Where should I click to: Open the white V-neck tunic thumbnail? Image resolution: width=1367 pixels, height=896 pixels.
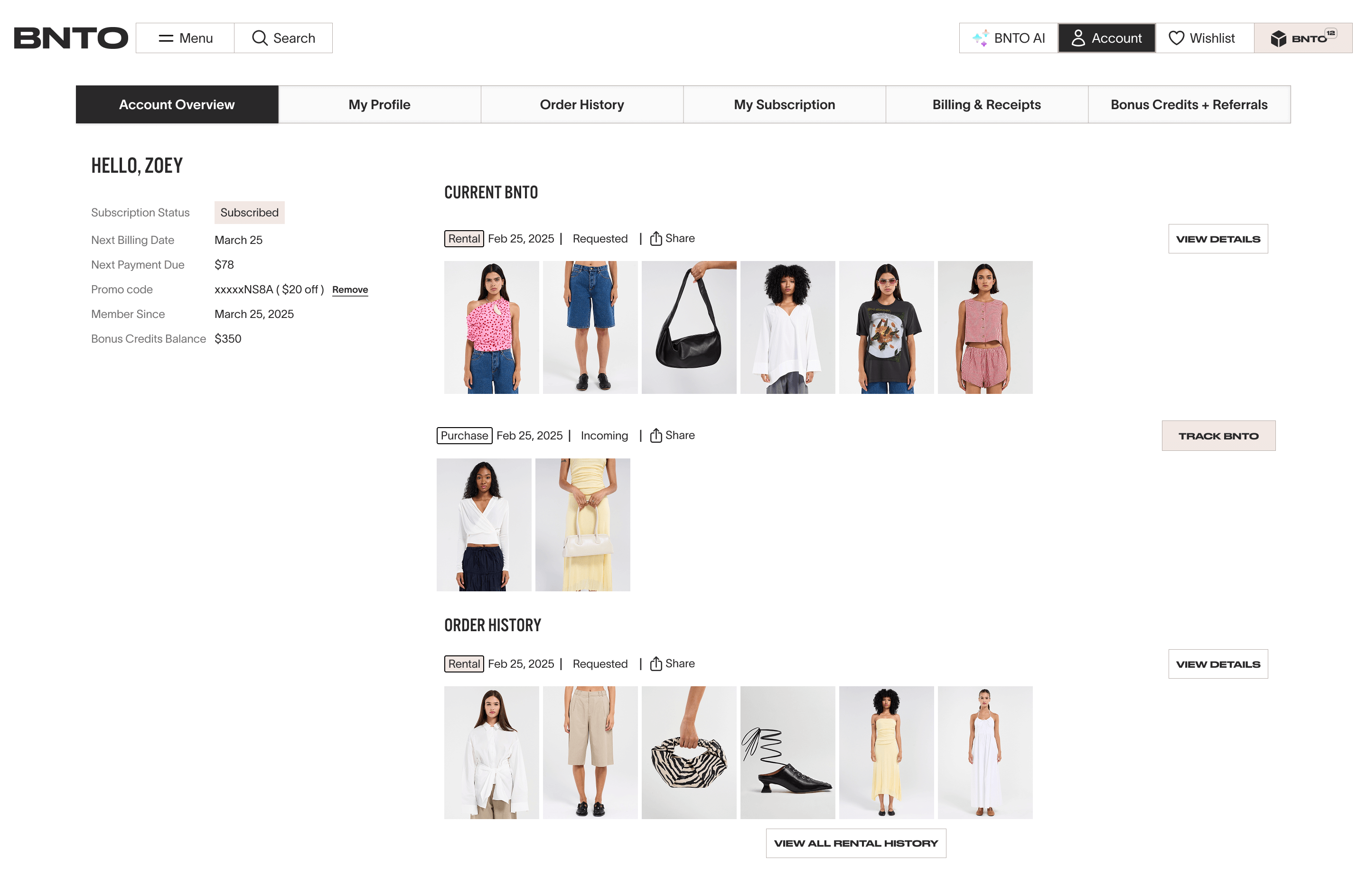[788, 327]
